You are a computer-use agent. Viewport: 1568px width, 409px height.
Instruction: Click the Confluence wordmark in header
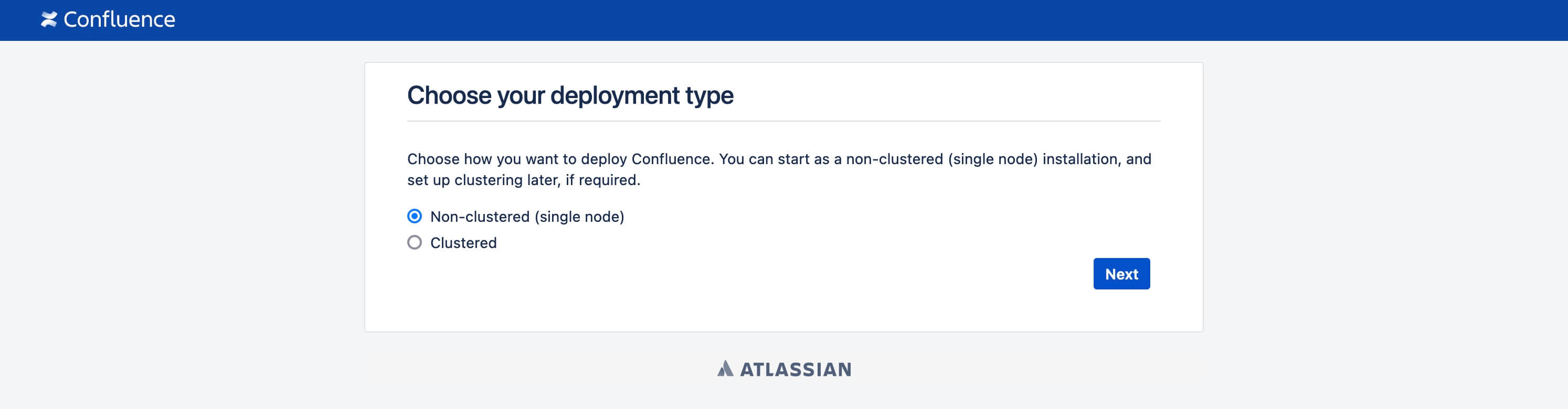(119, 19)
